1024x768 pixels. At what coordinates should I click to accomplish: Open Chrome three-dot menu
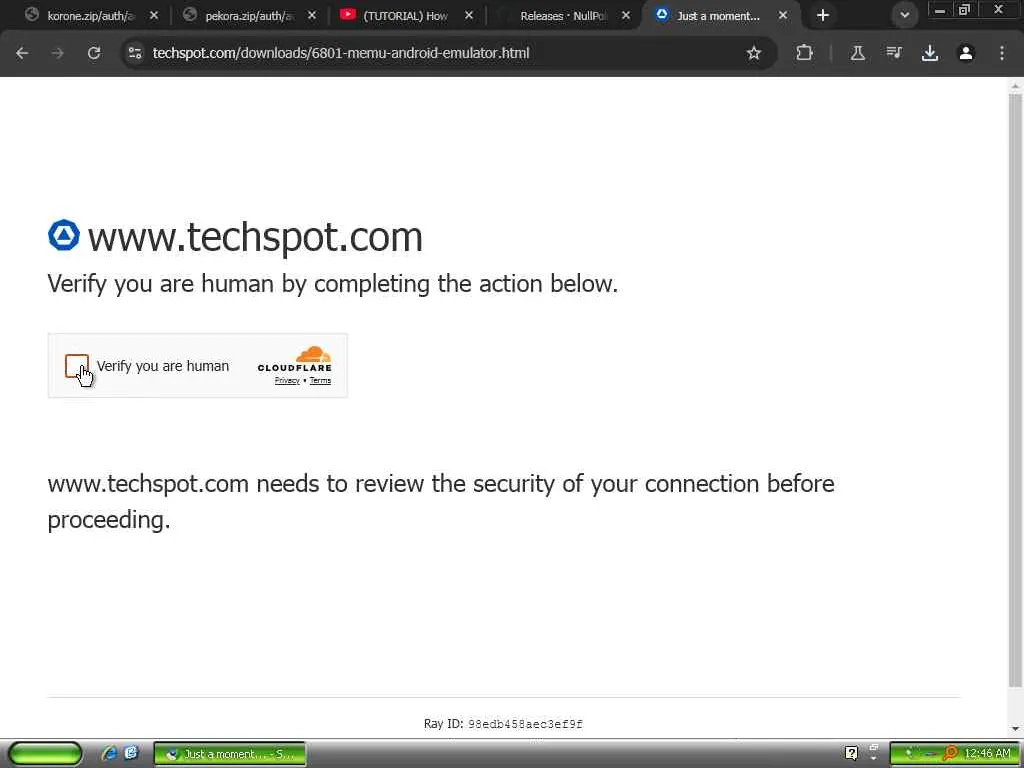click(1002, 54)
